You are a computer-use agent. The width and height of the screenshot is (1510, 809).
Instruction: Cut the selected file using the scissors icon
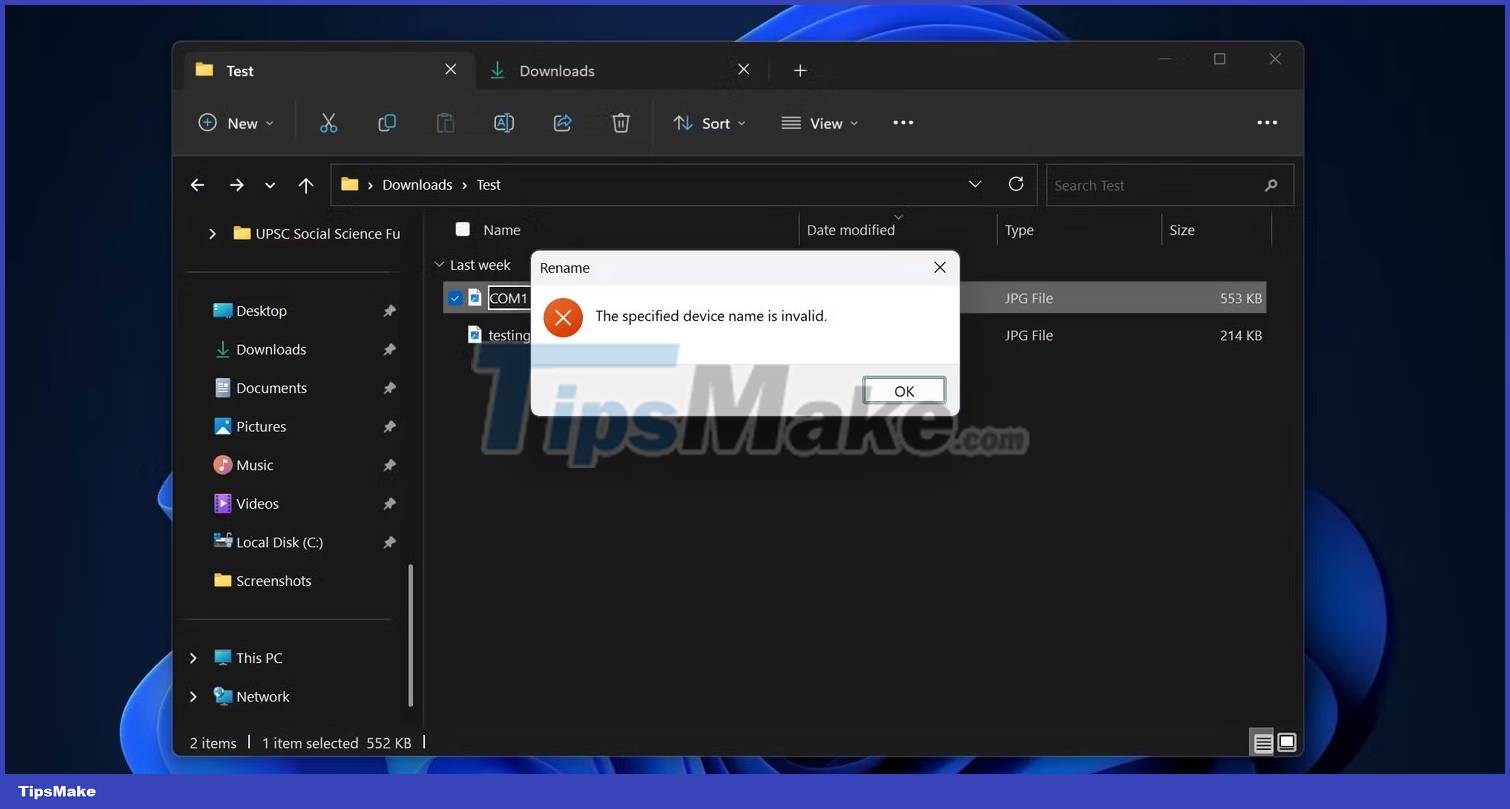click(329, 122)
